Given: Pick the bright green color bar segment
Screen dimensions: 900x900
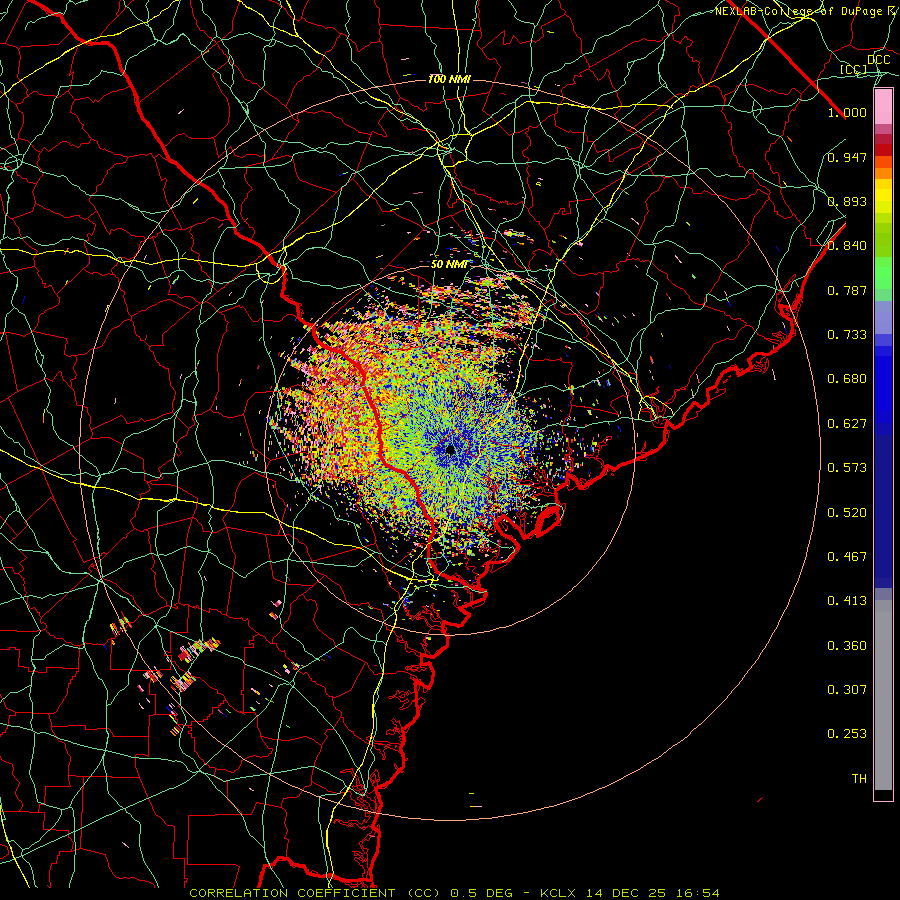Looking at the screenshot, I should (x=883, y=273).
